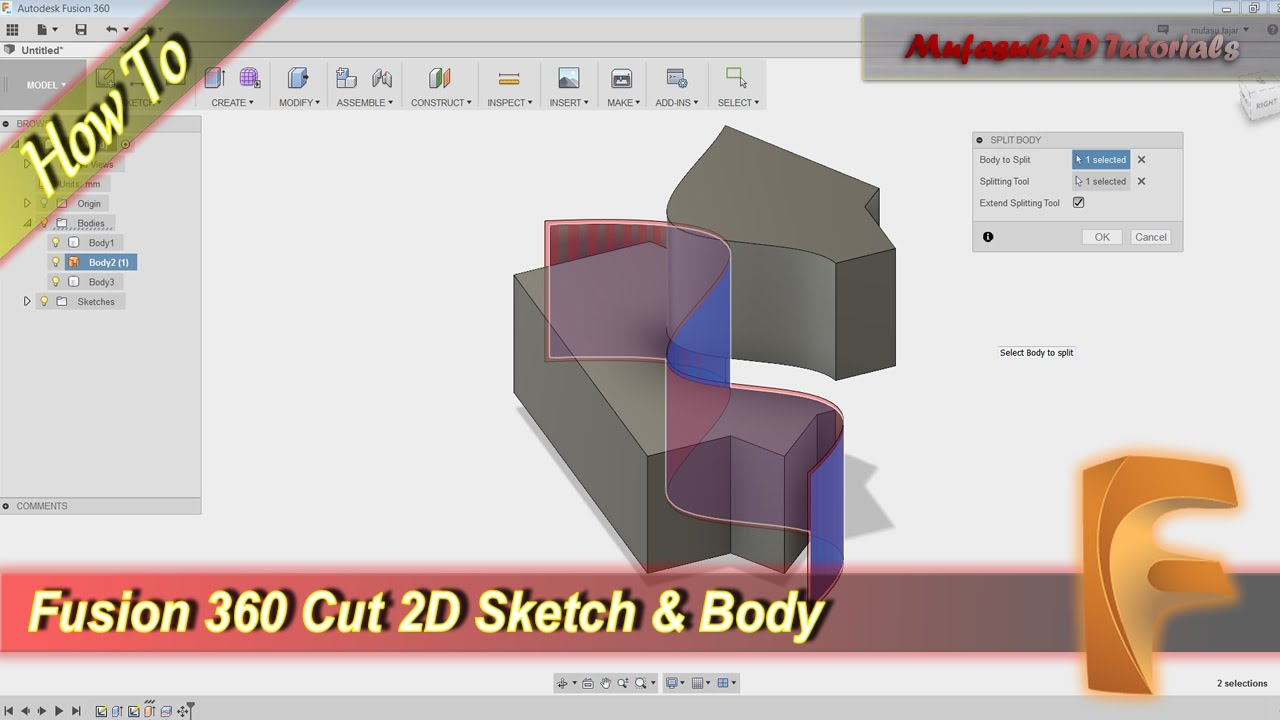
Task: Toggle visibility bulb of Body3
Action: tap(56, 282)
